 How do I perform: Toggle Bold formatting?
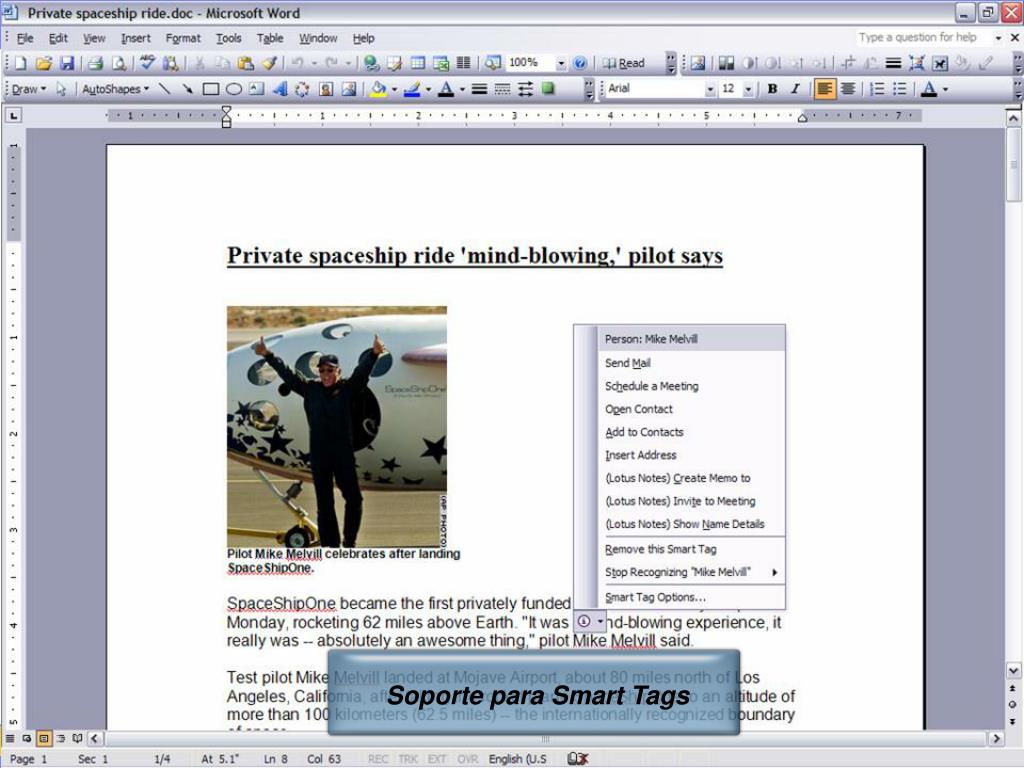click(x=772, y=89)
